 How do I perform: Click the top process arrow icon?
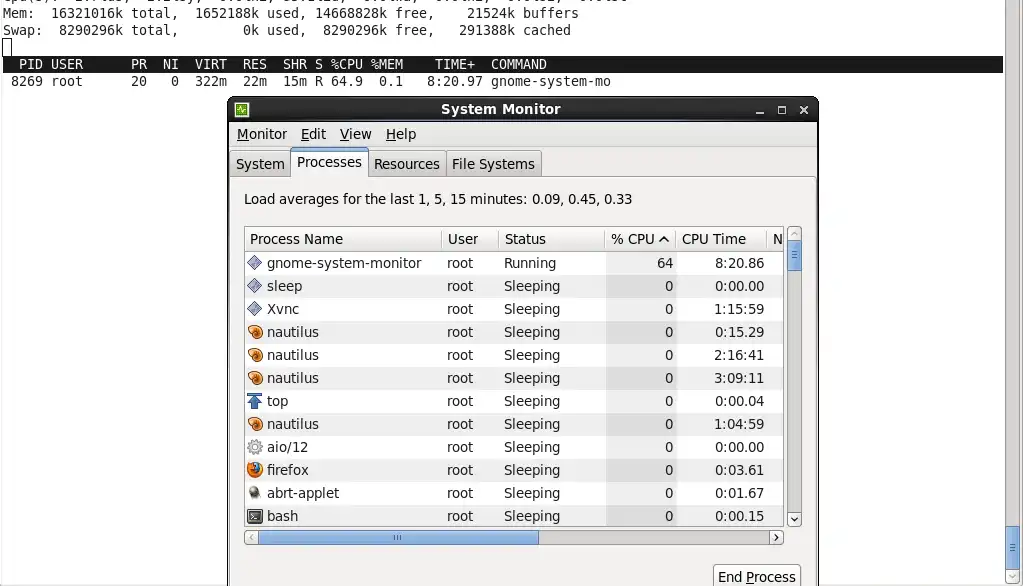254,401
